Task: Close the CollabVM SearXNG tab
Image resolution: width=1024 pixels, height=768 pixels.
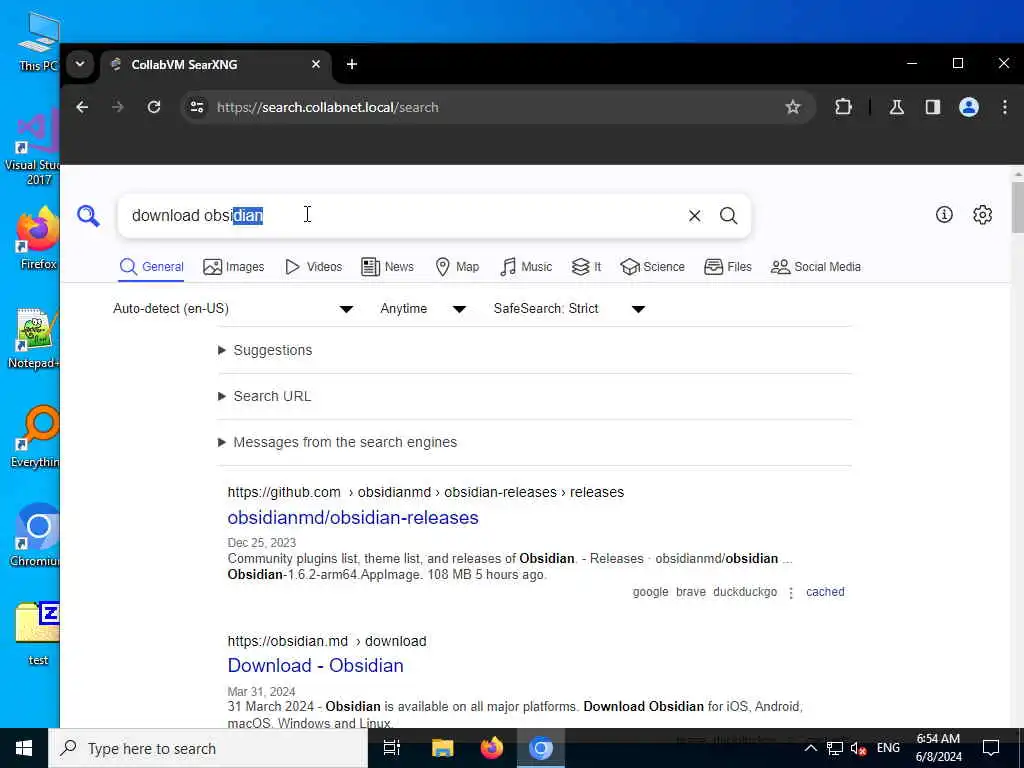Action: click(x=315, y=64)
